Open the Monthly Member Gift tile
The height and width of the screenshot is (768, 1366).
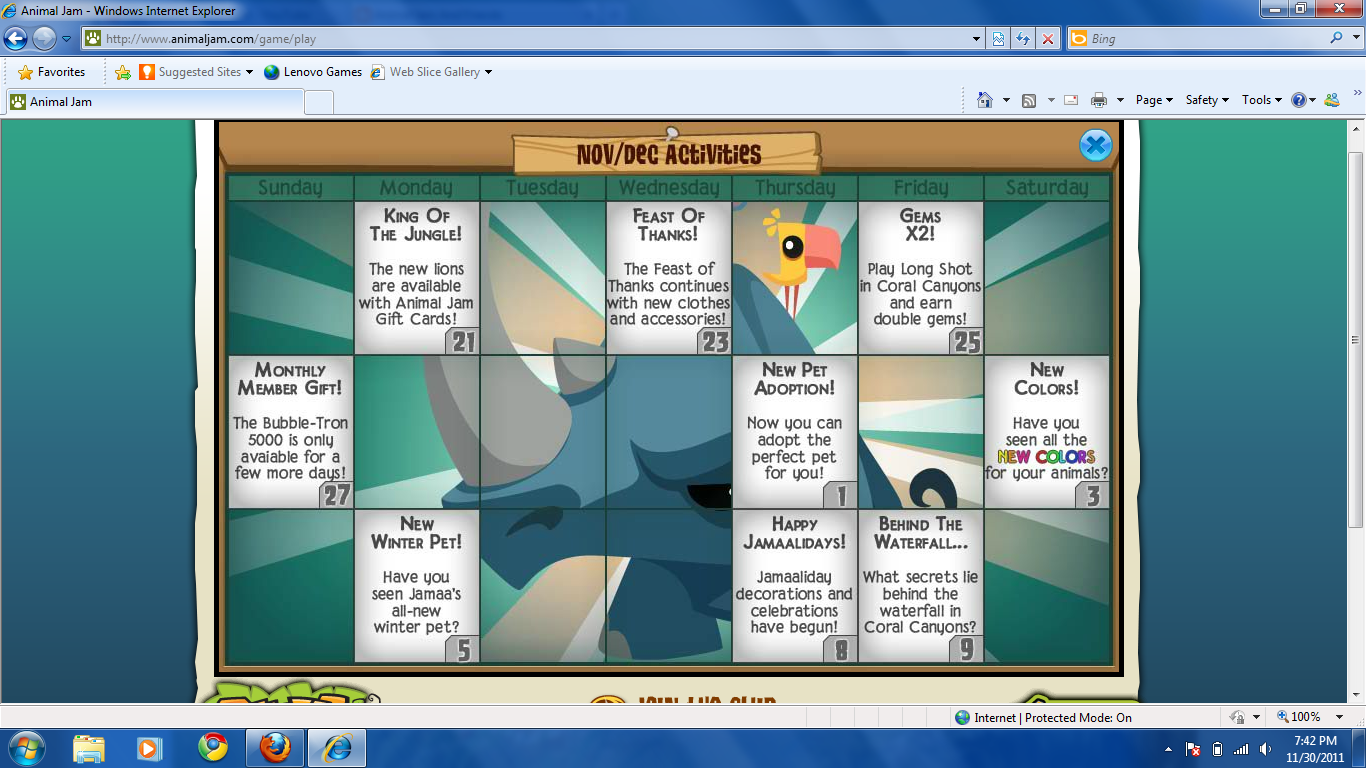pyautogui.click(x=290, y=432)
